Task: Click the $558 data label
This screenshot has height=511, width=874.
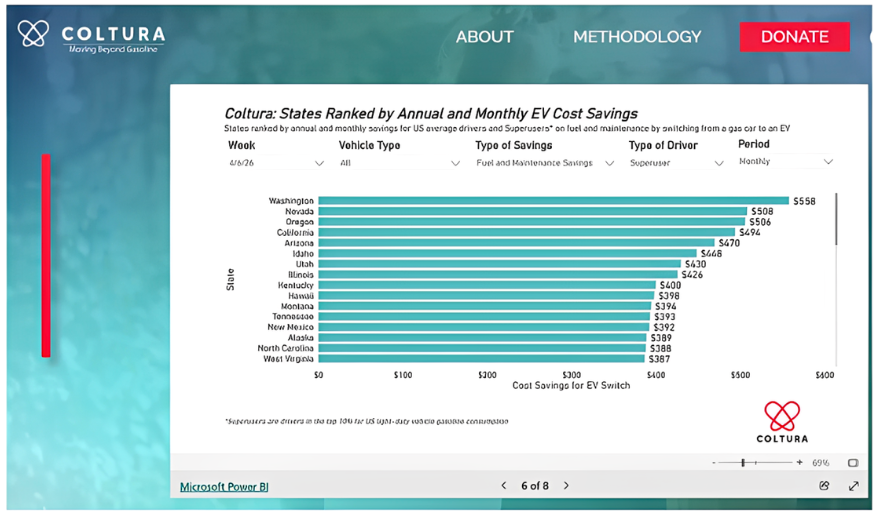Action: coord(804,201)
